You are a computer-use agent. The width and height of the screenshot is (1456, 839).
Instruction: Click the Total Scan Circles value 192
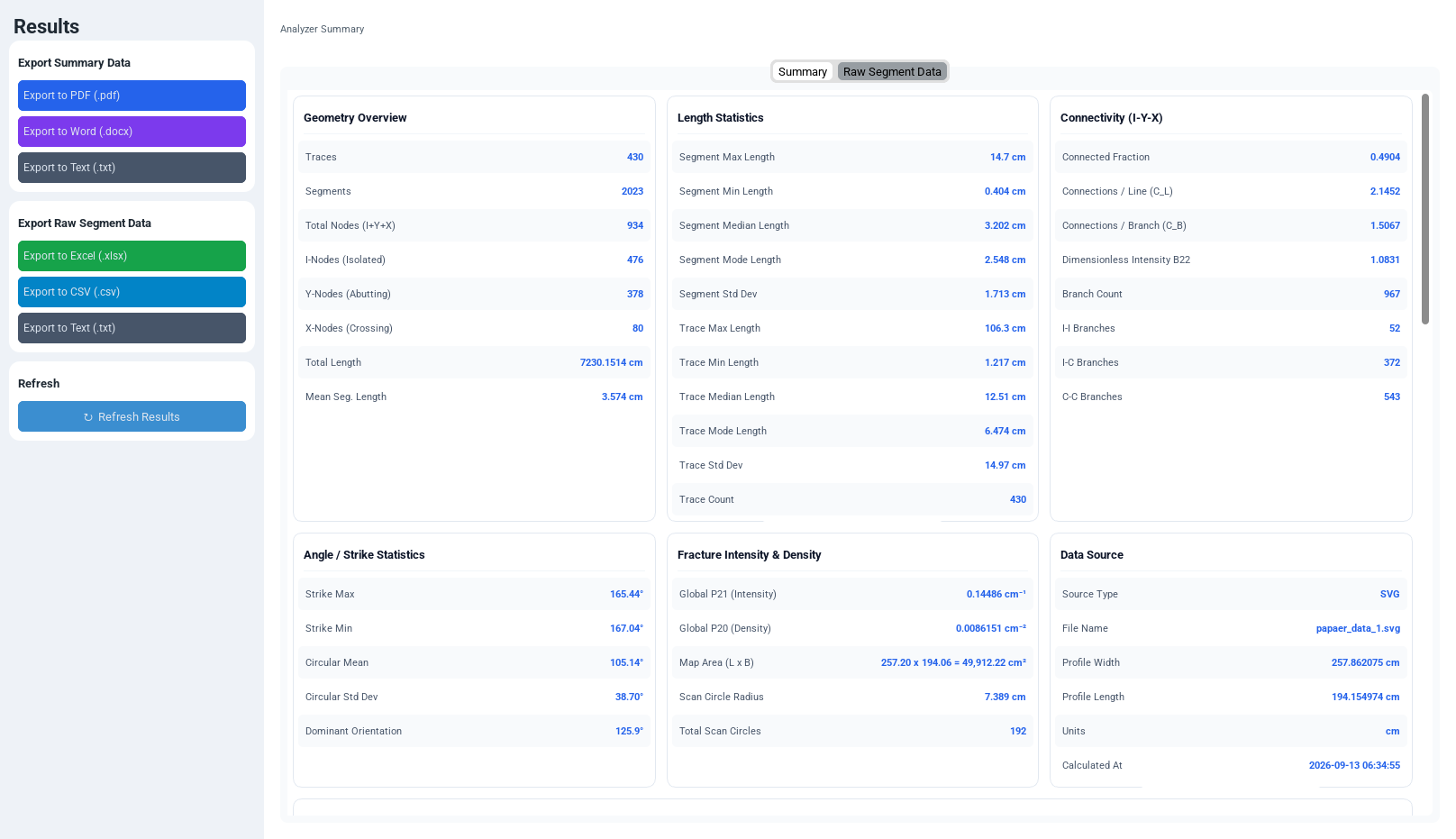tap(1018, 731)
